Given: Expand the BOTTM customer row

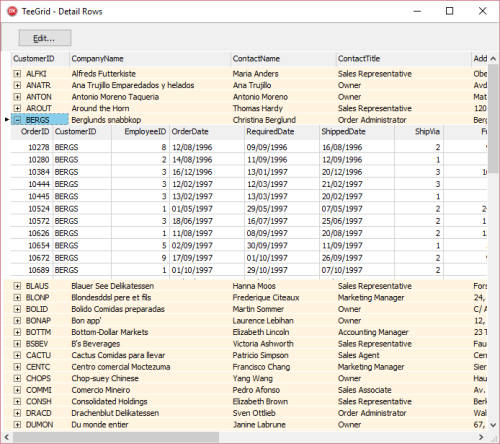Looking at the screenshot, I should pyautogui.click(x=17, y=332).
